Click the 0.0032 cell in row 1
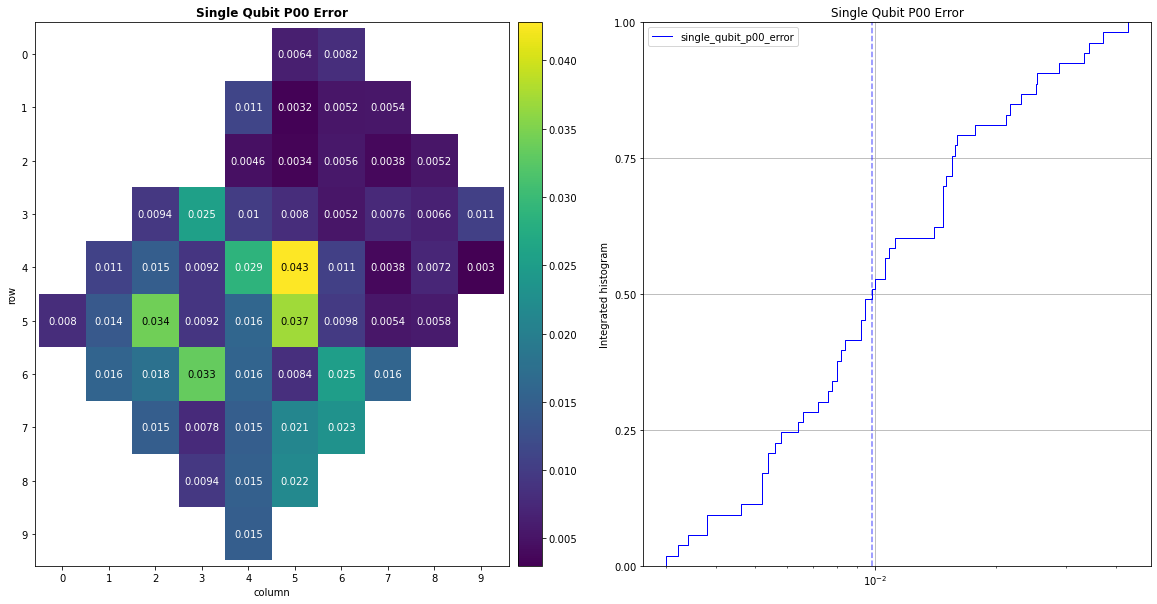The width and height of the screenshot is (1157, 604). (295, 107)
